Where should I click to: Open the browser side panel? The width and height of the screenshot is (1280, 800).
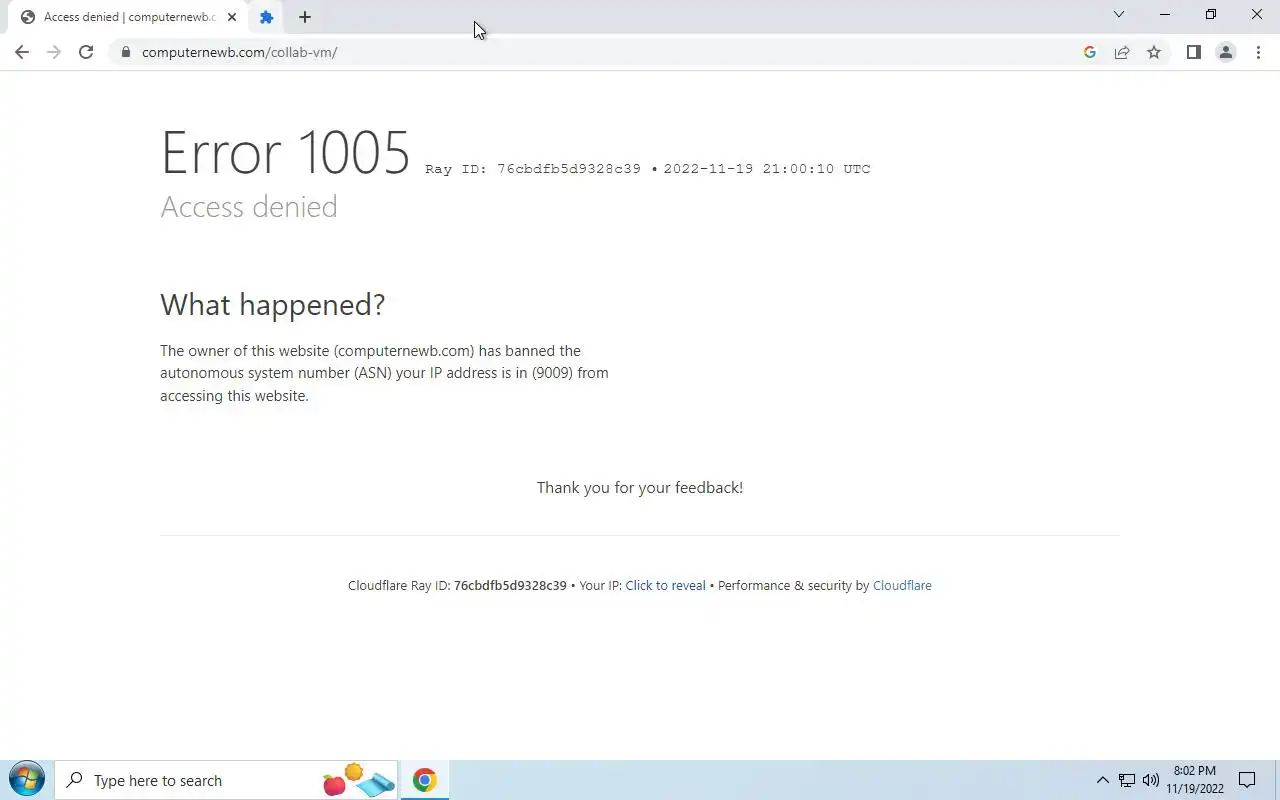1193,52
